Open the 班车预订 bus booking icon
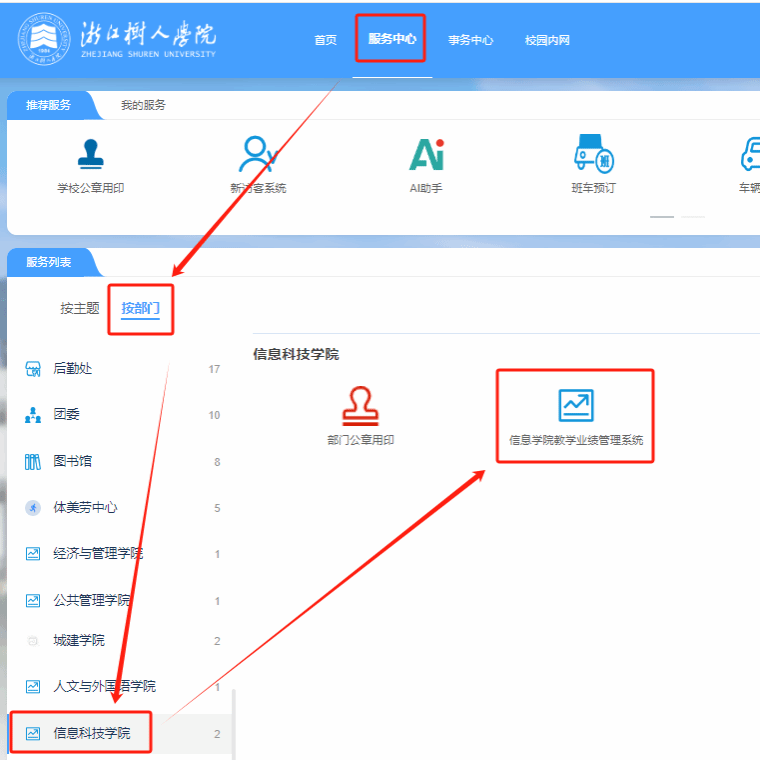This screenshot has width=760, height=760. click(x=593, y=155)
